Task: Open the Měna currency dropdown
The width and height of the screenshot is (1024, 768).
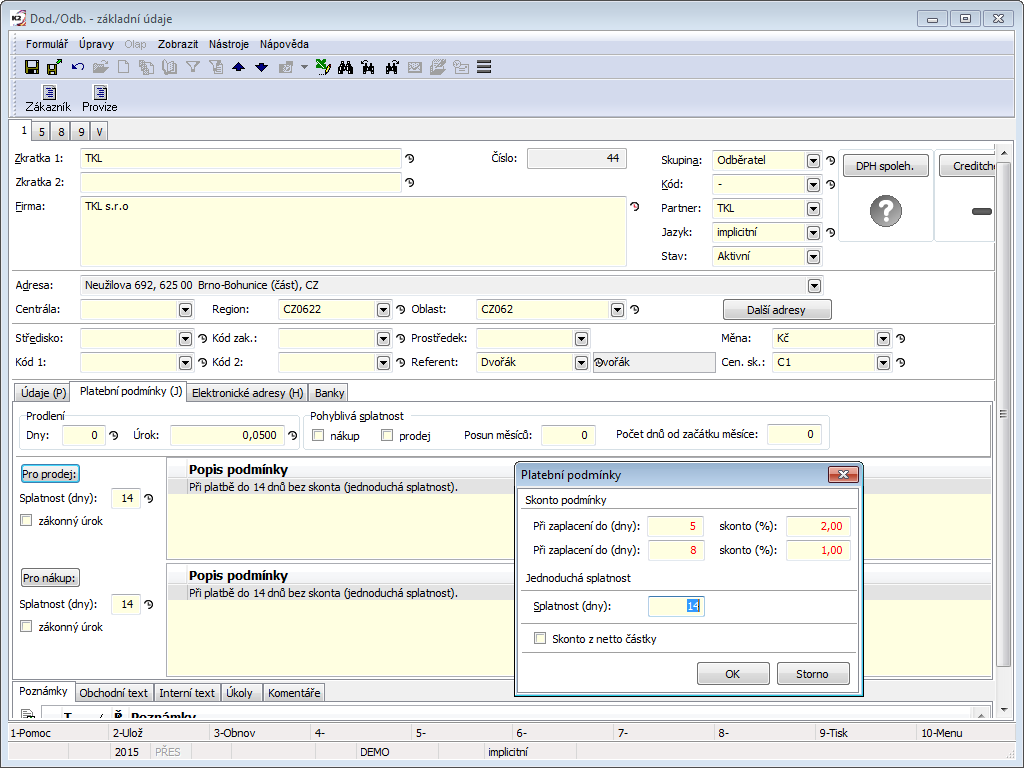Action: click(x=883, y=339)
